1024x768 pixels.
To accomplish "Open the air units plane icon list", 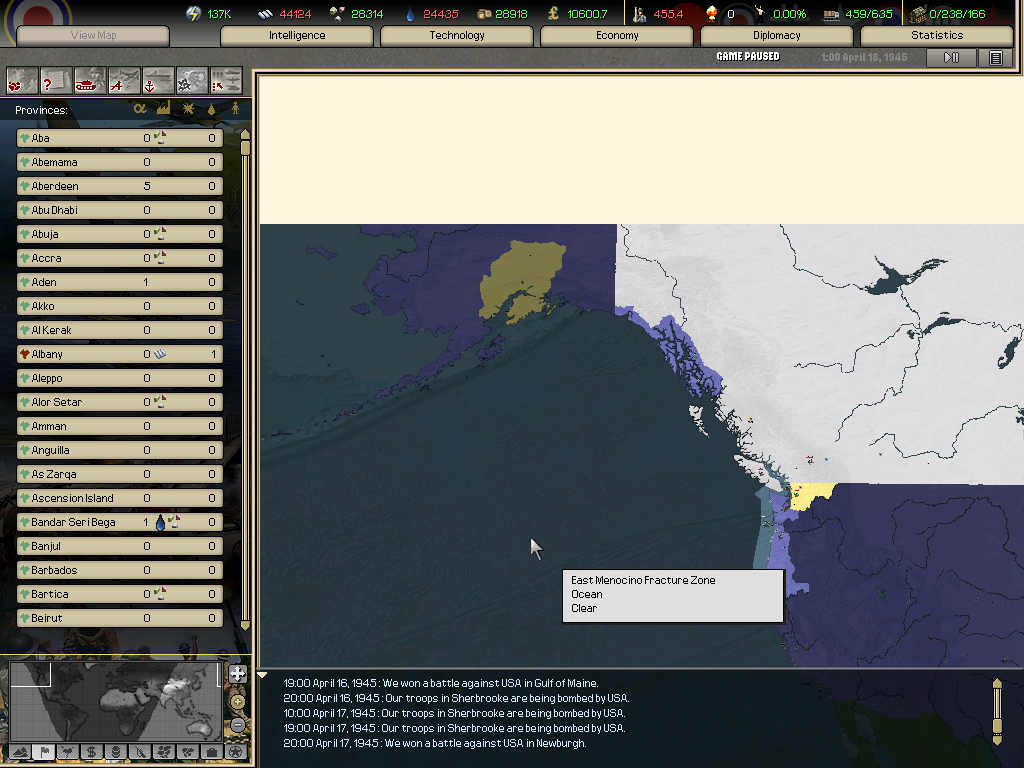I will point(124,79).
